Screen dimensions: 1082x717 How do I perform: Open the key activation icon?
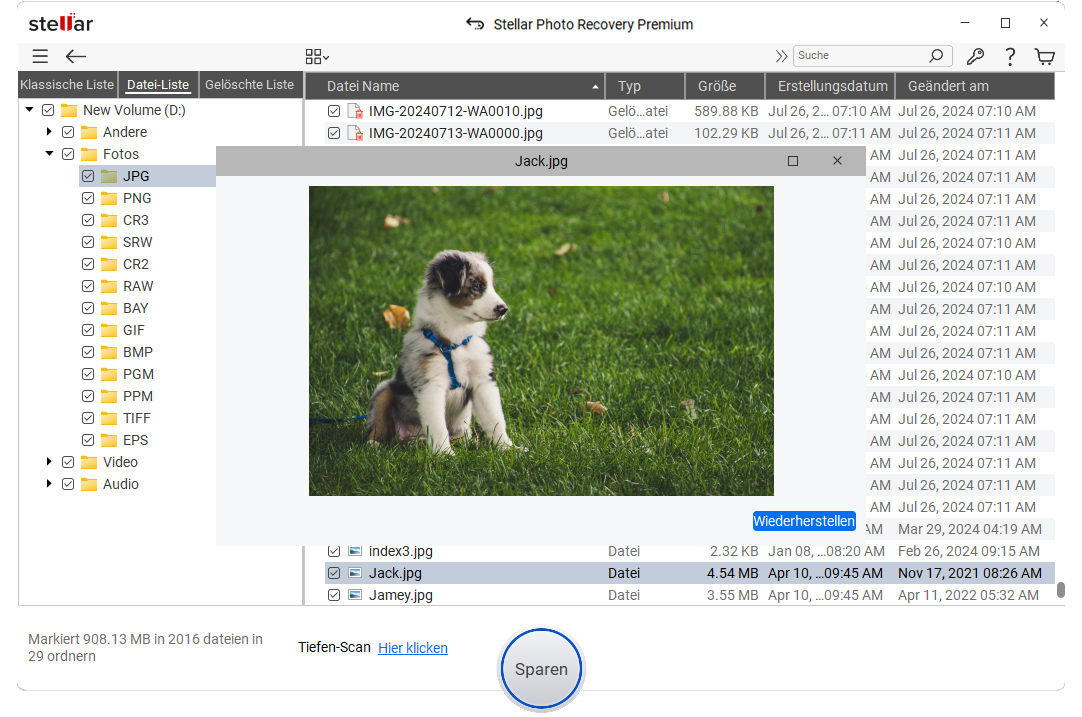click(975, 57)
